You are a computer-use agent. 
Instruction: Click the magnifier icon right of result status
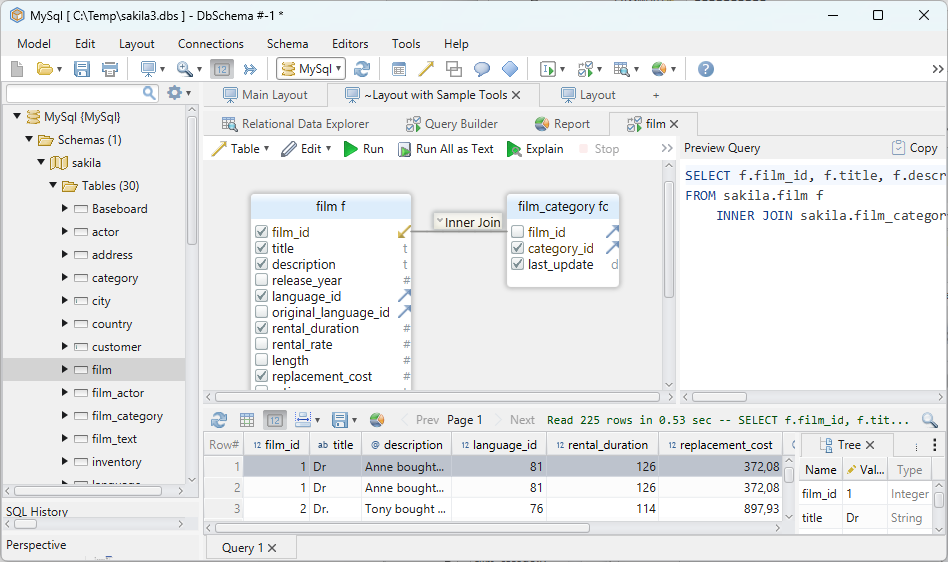930,419
